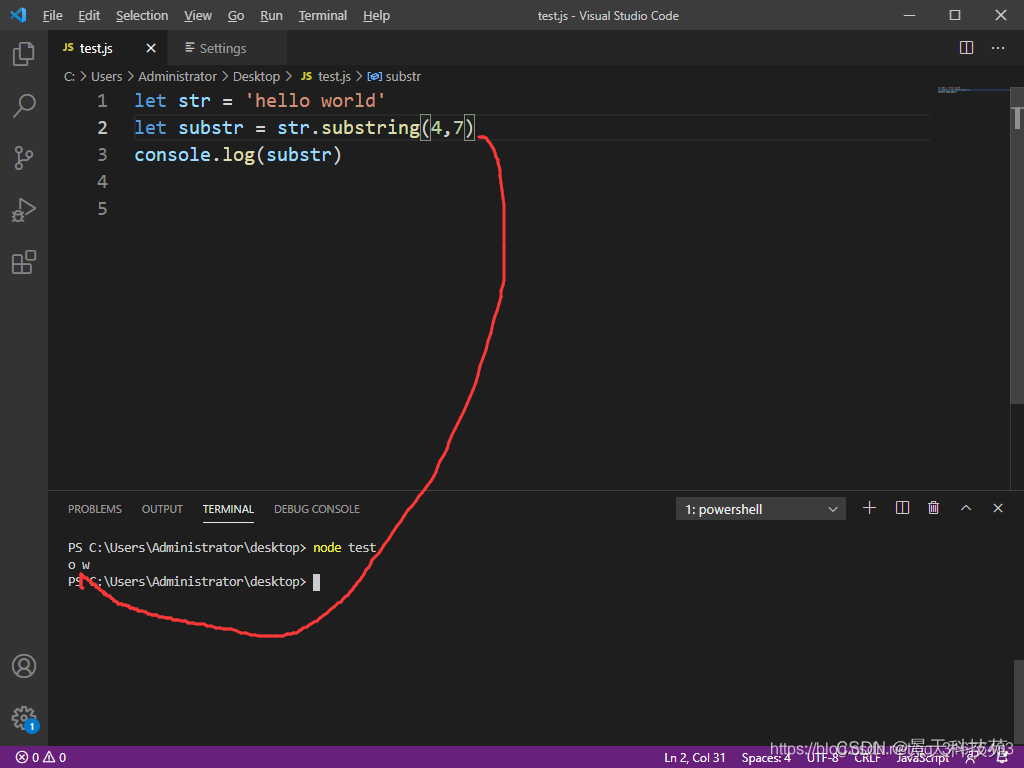Close the terminal panel
The image size is (1024, 768).
point(997,508)
